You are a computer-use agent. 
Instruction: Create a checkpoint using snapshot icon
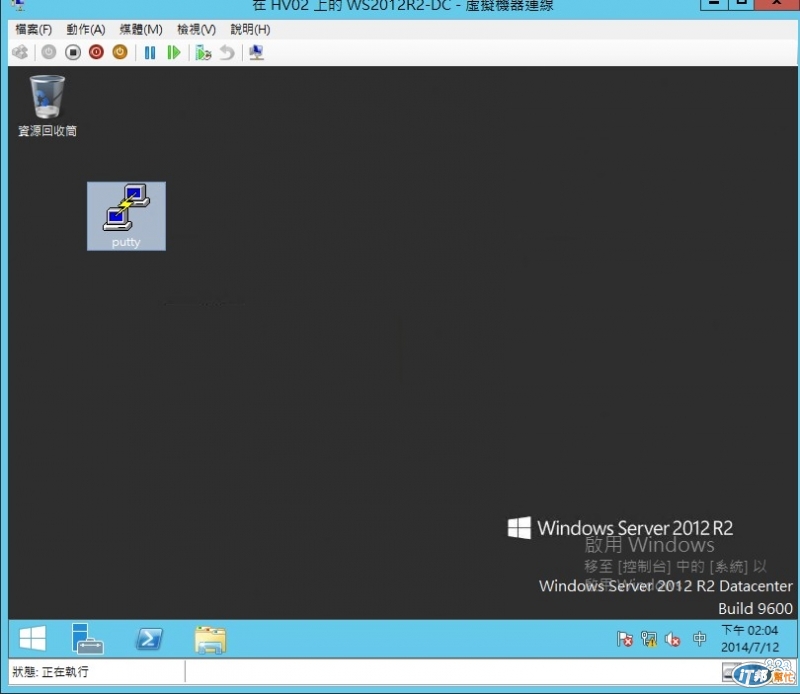203,52
